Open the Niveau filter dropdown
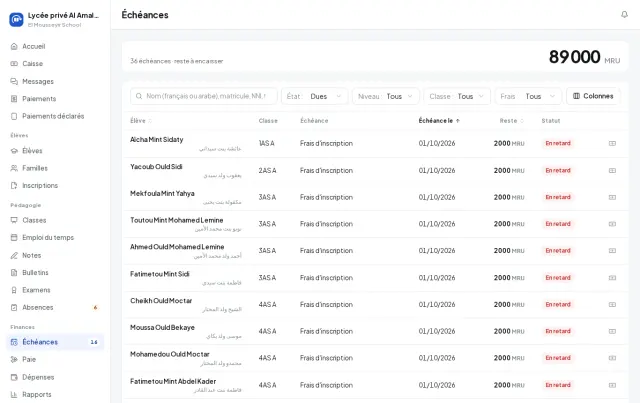640x403 pixels. coord(386,96)
